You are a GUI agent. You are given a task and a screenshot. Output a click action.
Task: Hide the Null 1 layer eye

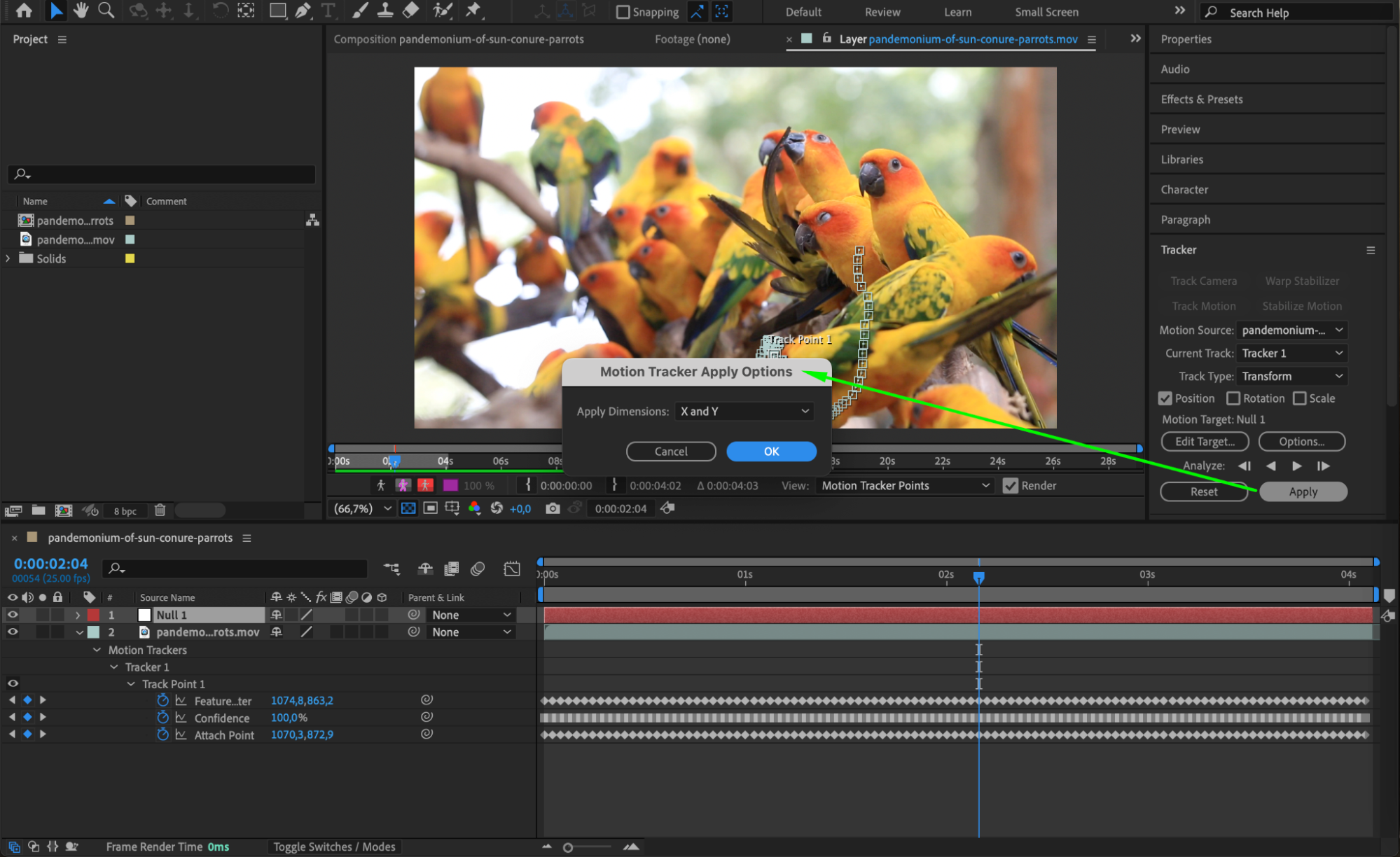click(x=13, y=615)
